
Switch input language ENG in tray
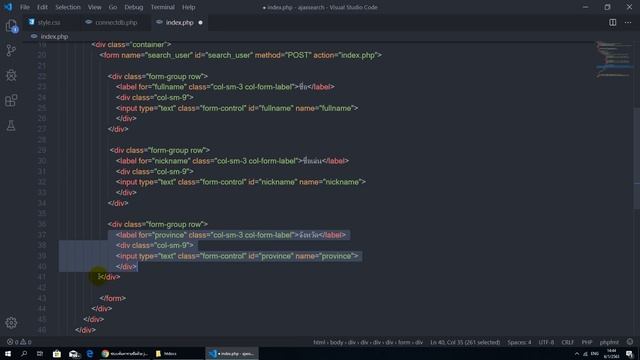coord(595,353)
